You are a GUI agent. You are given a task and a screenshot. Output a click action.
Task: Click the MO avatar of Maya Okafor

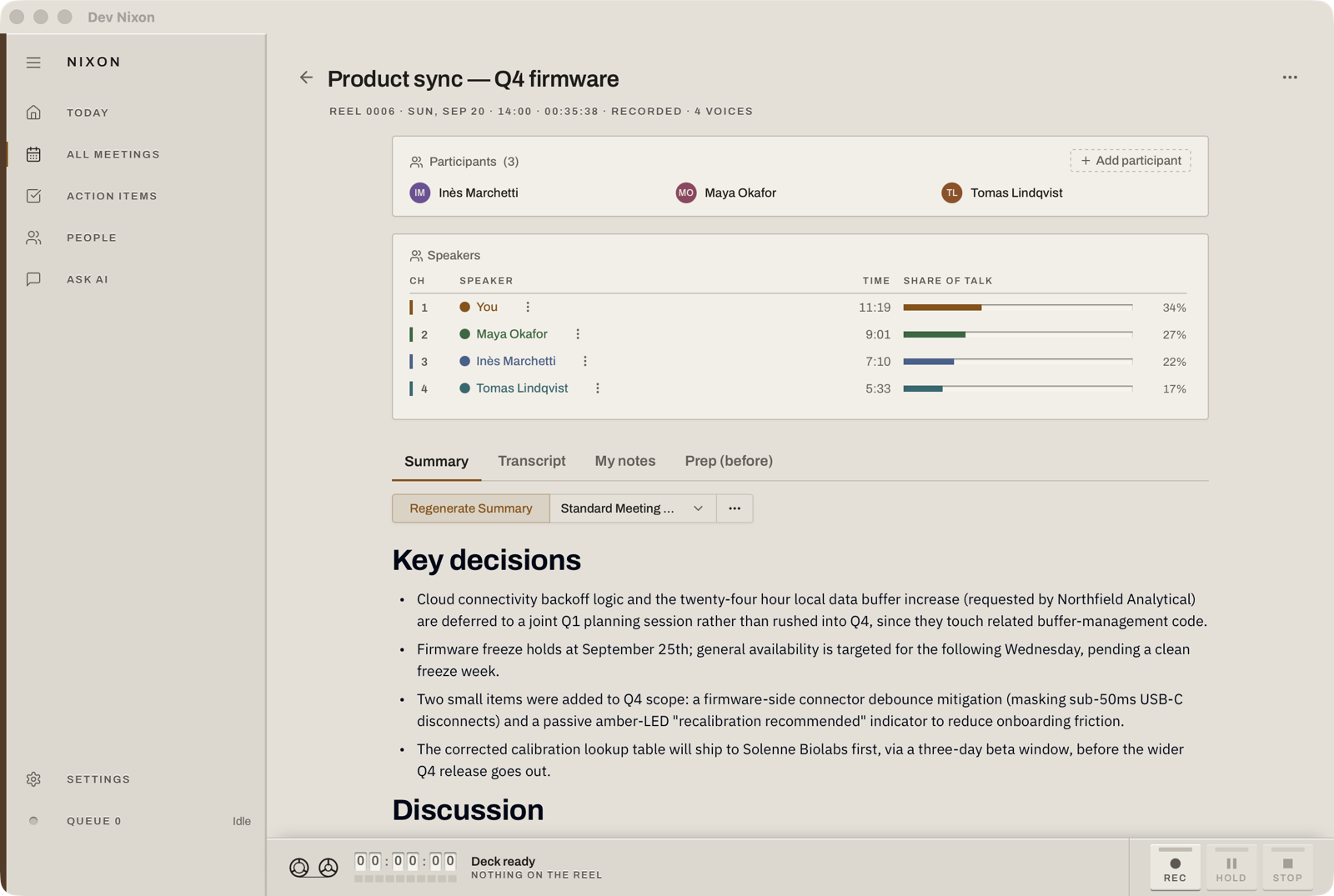pos(686,193)
